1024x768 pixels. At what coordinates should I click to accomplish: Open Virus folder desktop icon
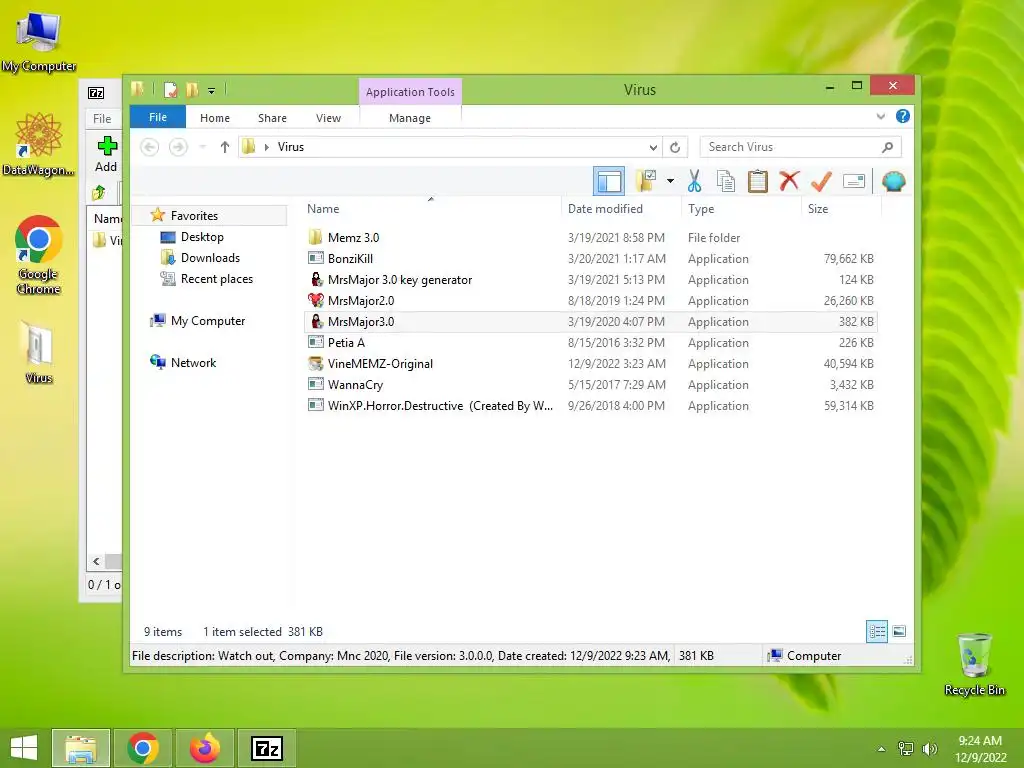point(39,352)
